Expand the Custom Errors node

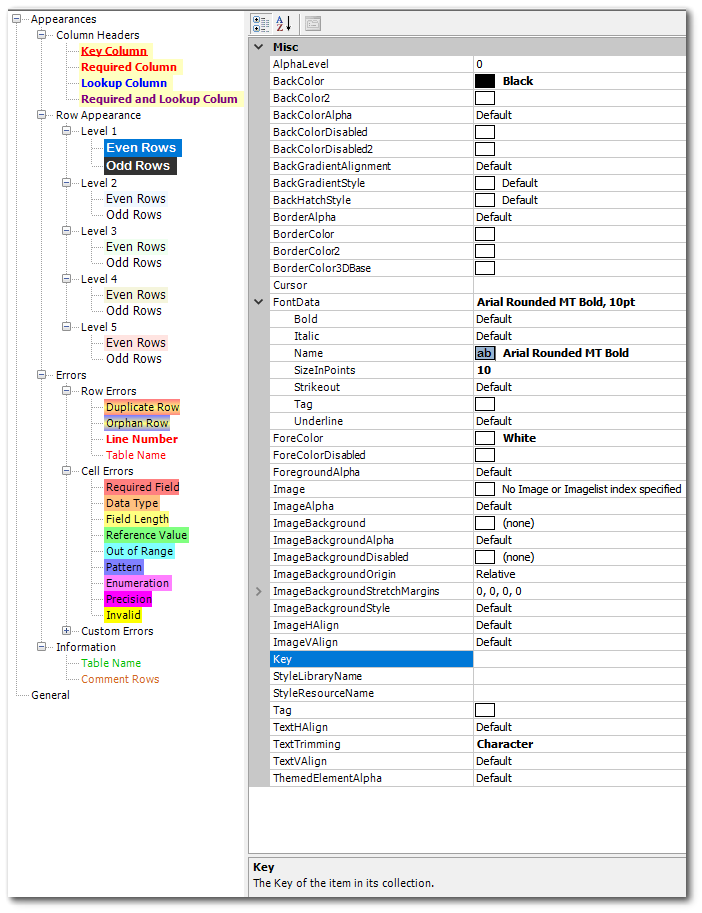coord(67,631)
